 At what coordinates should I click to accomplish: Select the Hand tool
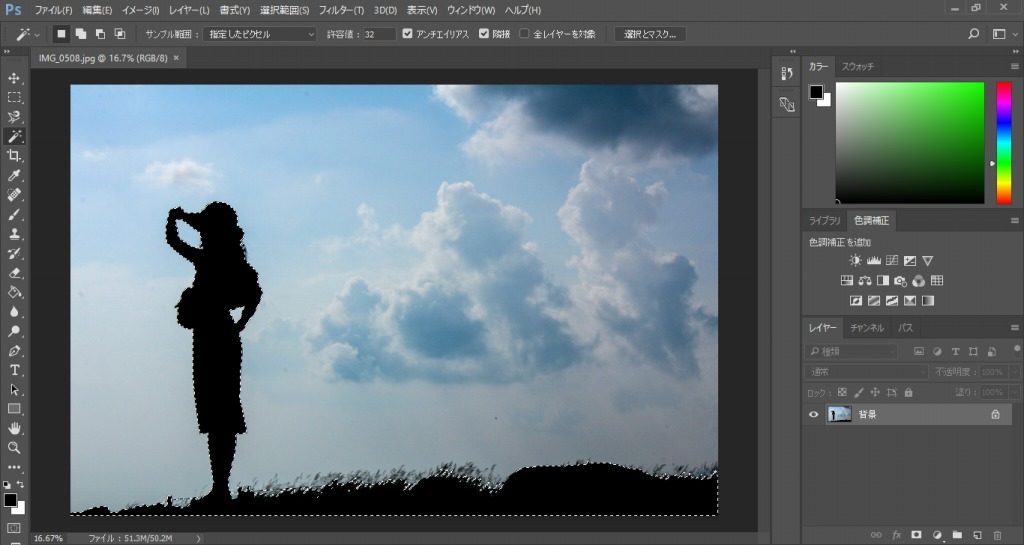(14, 428)
